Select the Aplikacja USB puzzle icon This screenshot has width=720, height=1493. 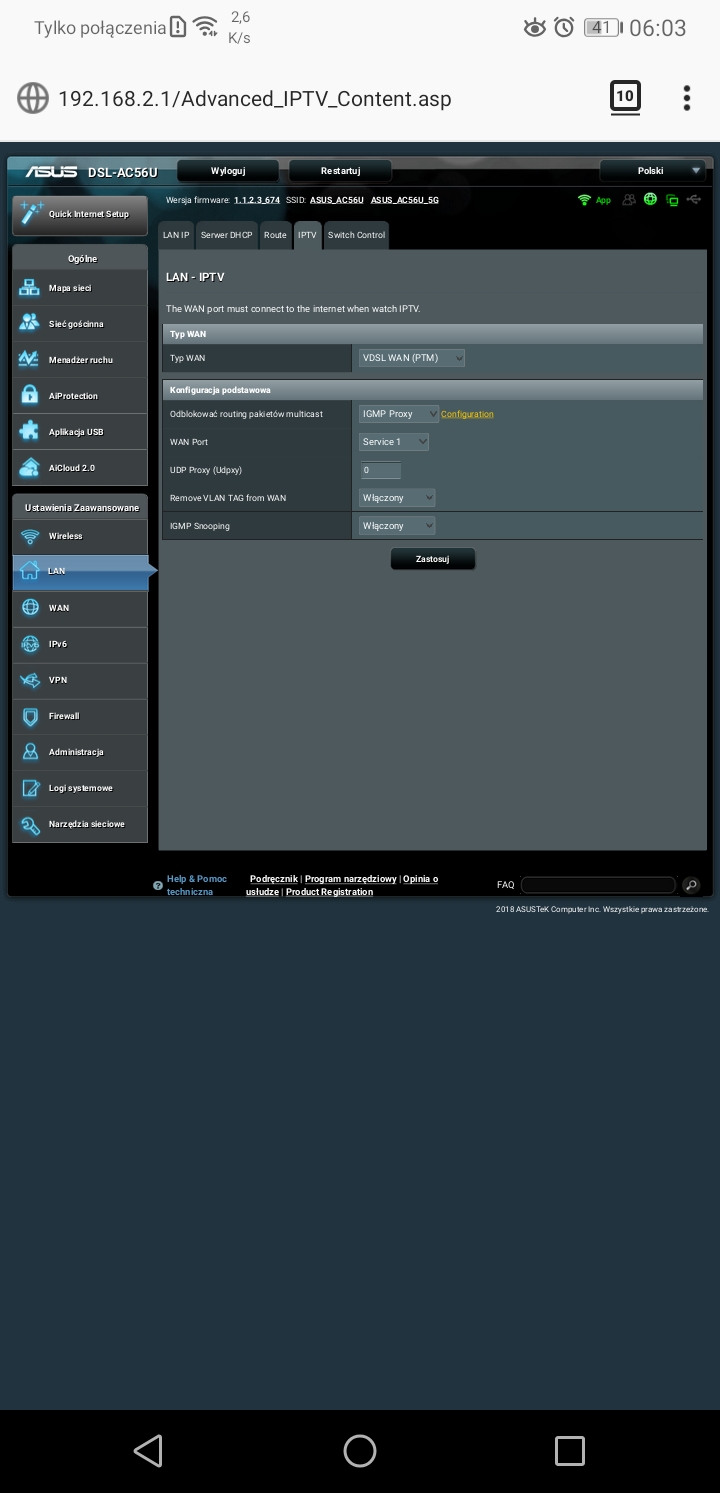coord(30,432)
